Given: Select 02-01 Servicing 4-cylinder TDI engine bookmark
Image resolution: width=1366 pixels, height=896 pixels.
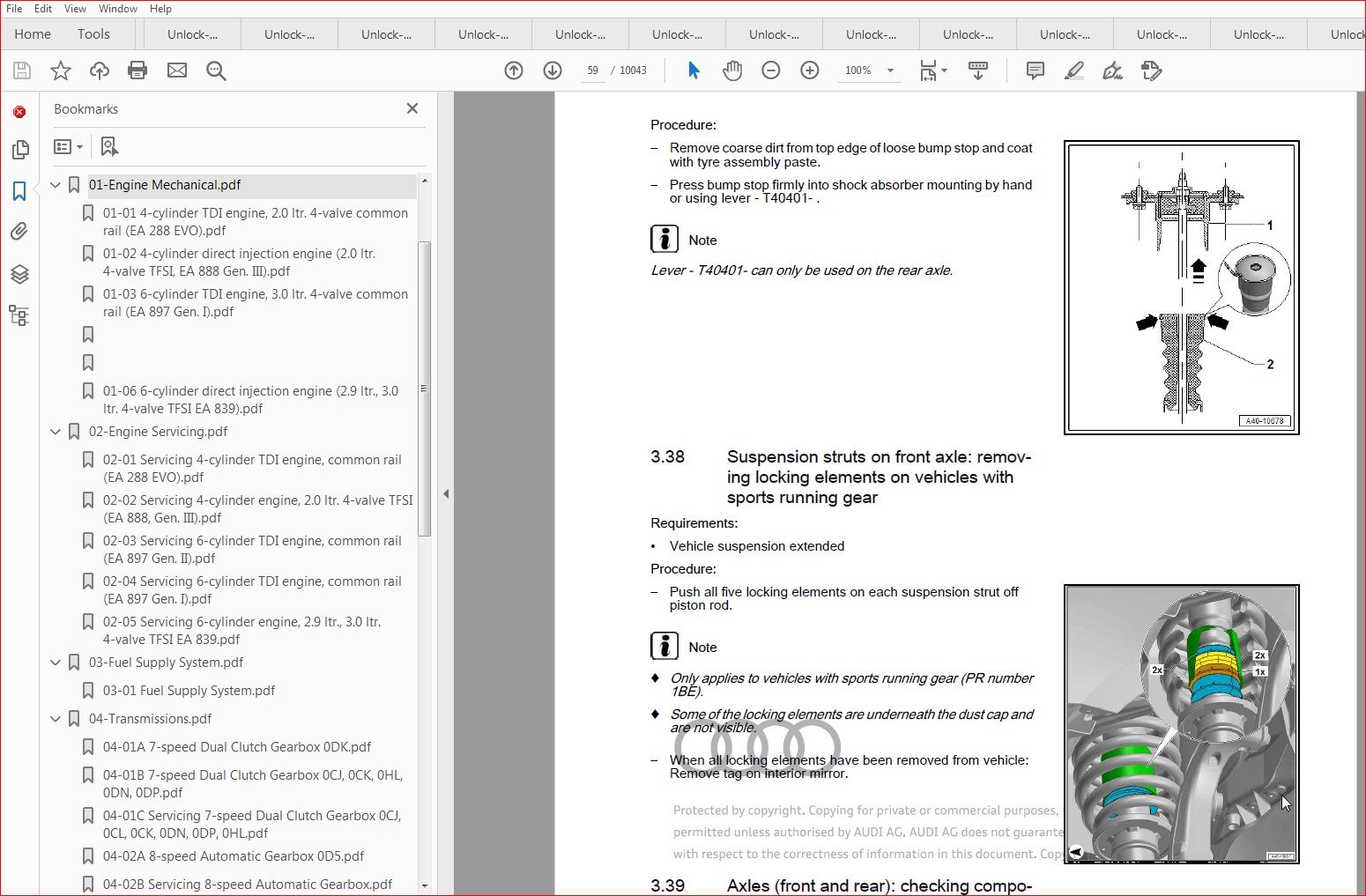Looking at the screenshot, I should click(252, 469).
